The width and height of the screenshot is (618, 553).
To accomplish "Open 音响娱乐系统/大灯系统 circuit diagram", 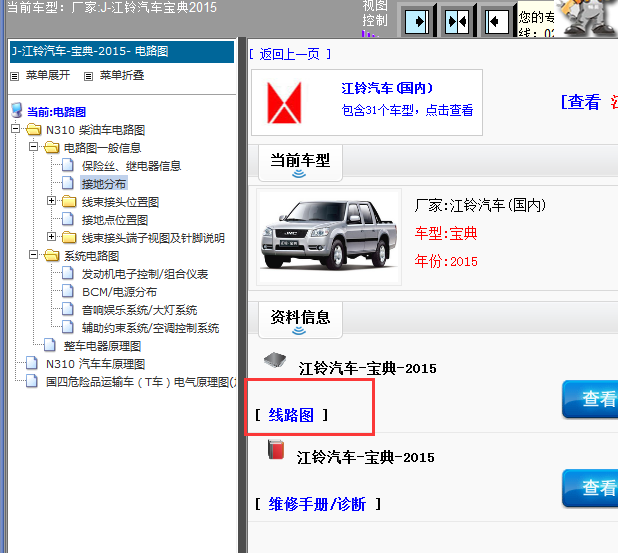I will (139, 310).
